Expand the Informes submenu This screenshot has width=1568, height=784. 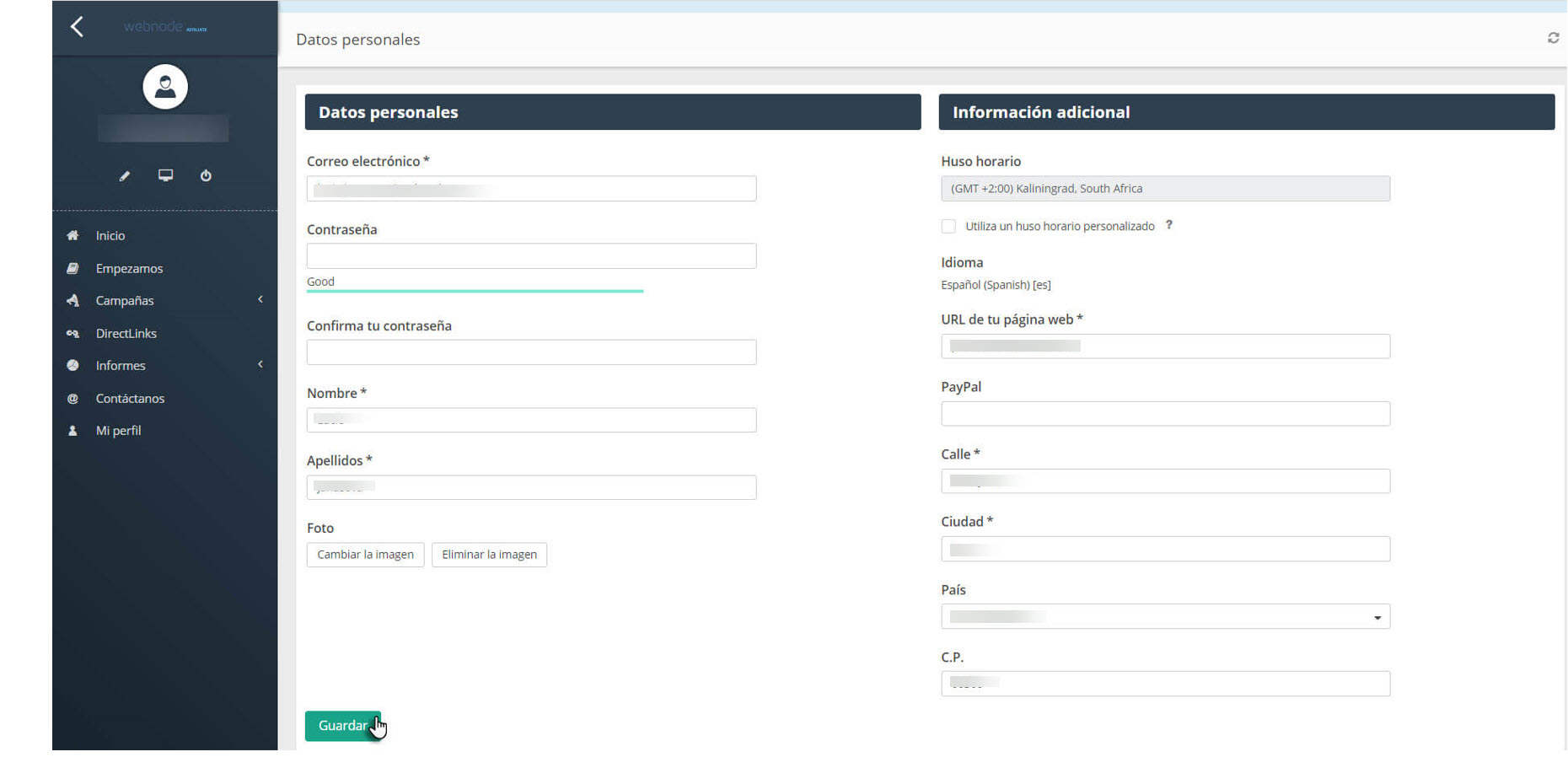(x=121, y=366)
